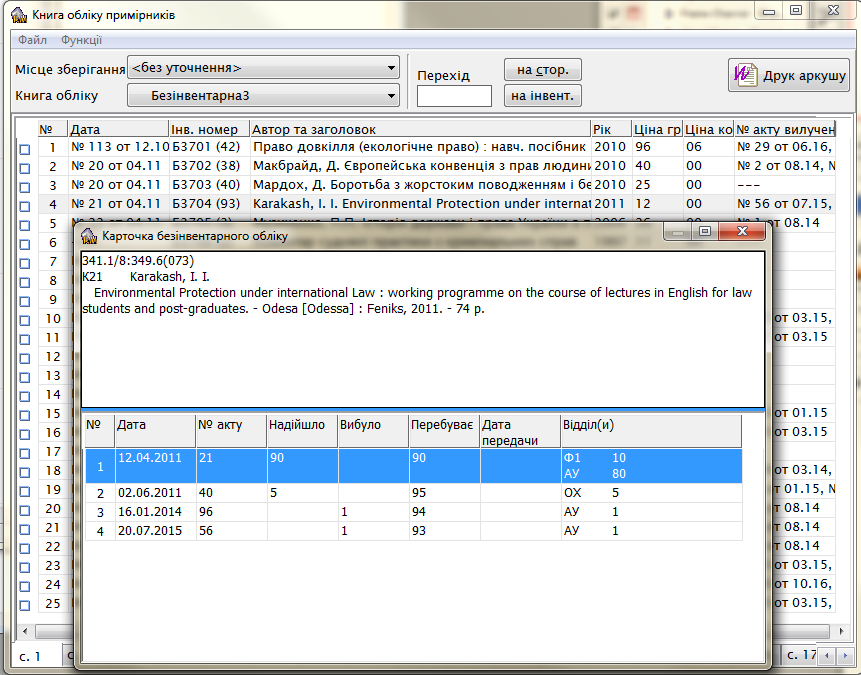861x675 pixels.
Task: Open the Функції menu
Action: (x=81, y=40)
